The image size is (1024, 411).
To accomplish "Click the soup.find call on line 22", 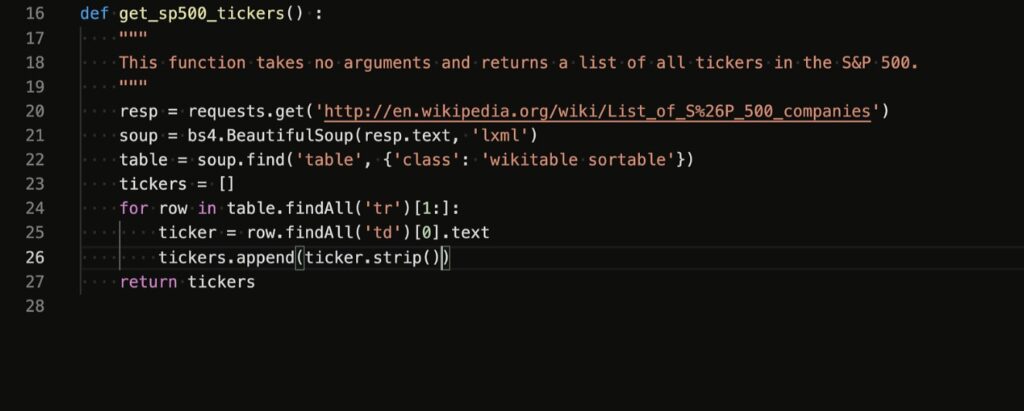I will click(x=231, y=160).
